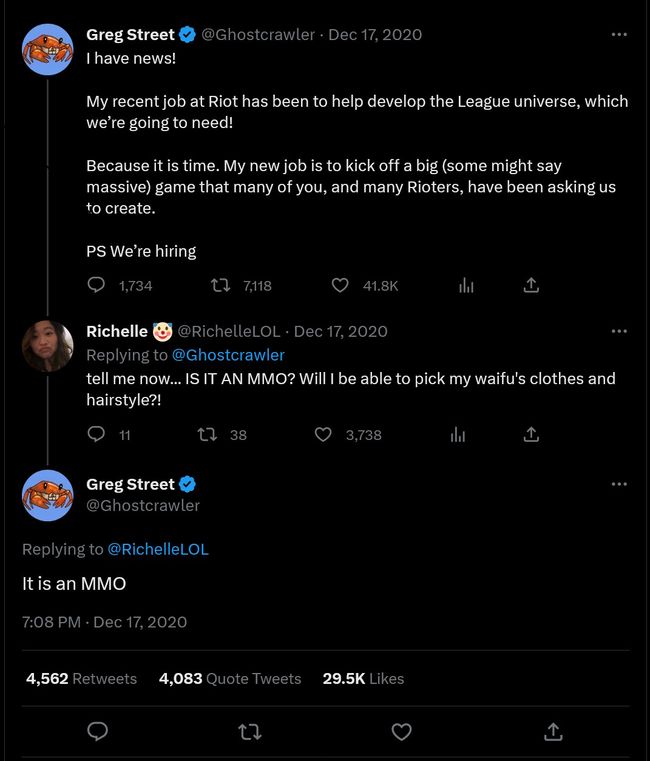650x761 pixels.
Task: Reply to Richelle's tweet
Action: (x=97, y=434)
